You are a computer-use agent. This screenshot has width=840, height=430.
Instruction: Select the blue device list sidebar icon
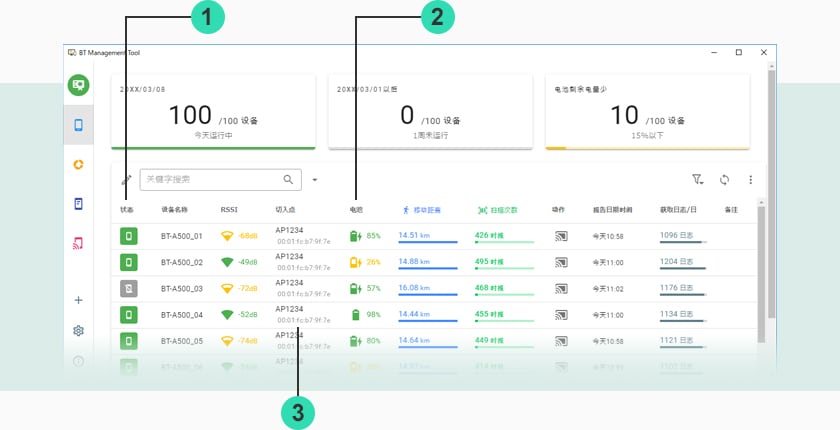[x=79, y=125]
